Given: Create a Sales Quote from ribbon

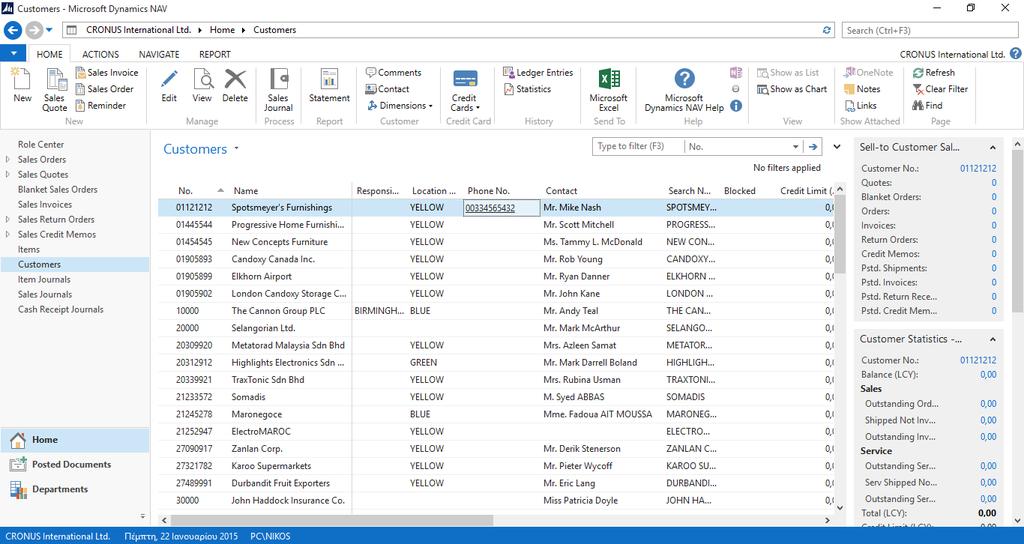Looking at the screenshot, I should tap(54, 90).
